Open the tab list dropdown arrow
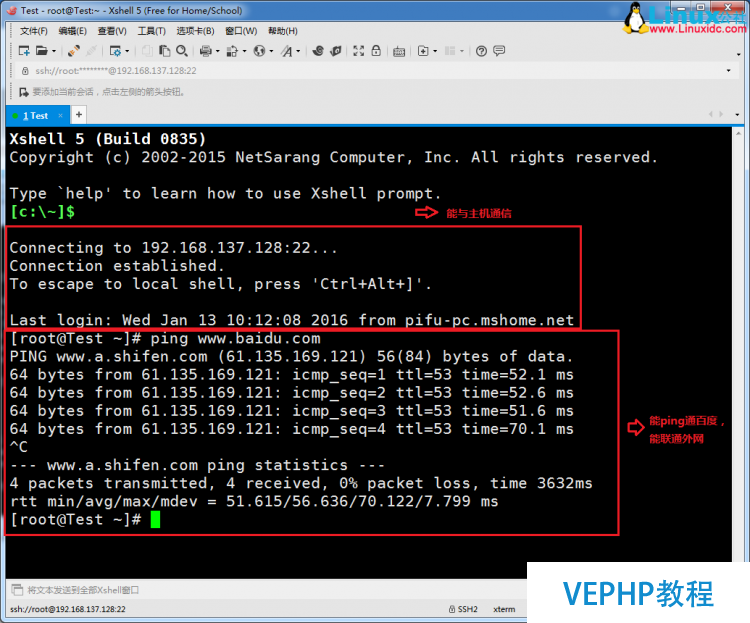This screenshot has height=623, width=750. click(x=737, y=115)
